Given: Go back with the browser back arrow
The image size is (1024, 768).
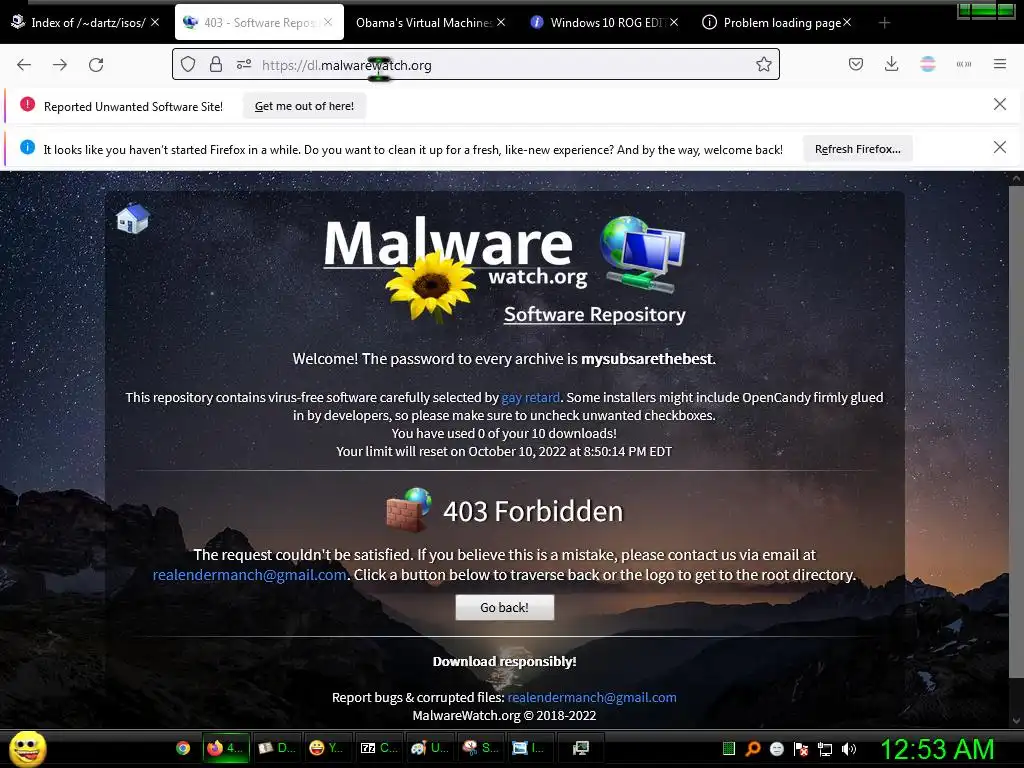Looking at the screenshot, I should [x=24, y=65].
